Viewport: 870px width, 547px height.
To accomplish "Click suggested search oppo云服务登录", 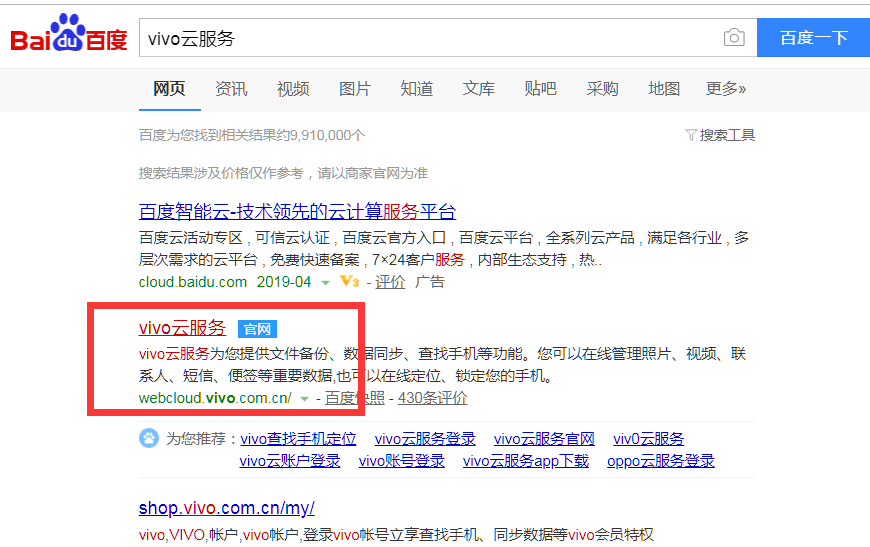I will tap(661, 460).
